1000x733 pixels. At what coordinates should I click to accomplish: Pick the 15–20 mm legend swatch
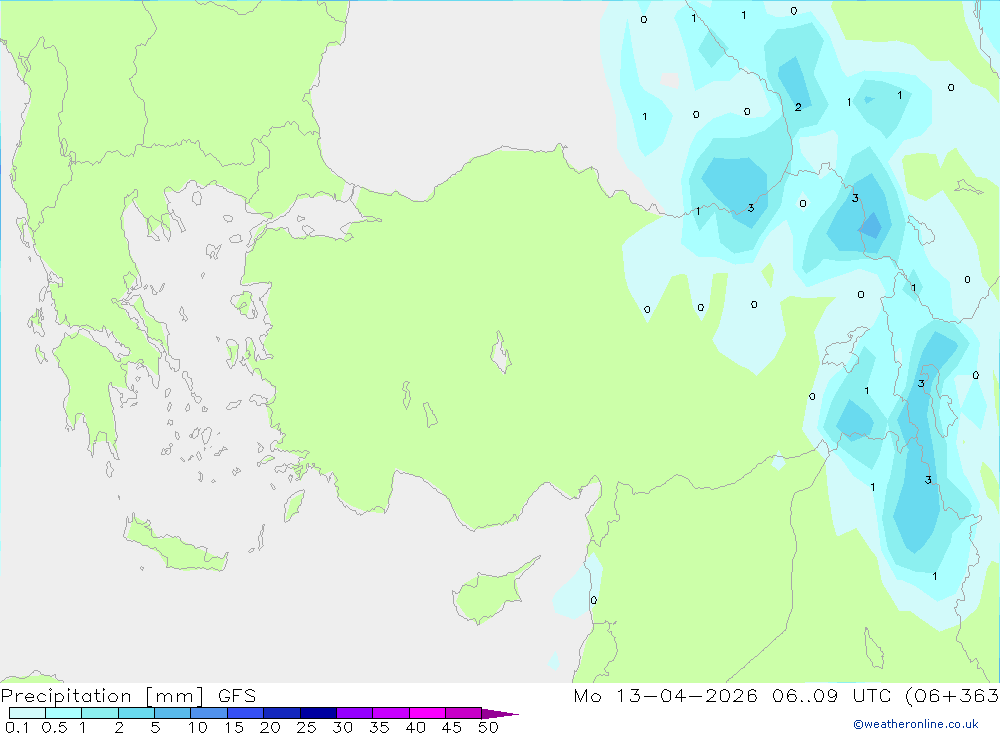[246, 713]
